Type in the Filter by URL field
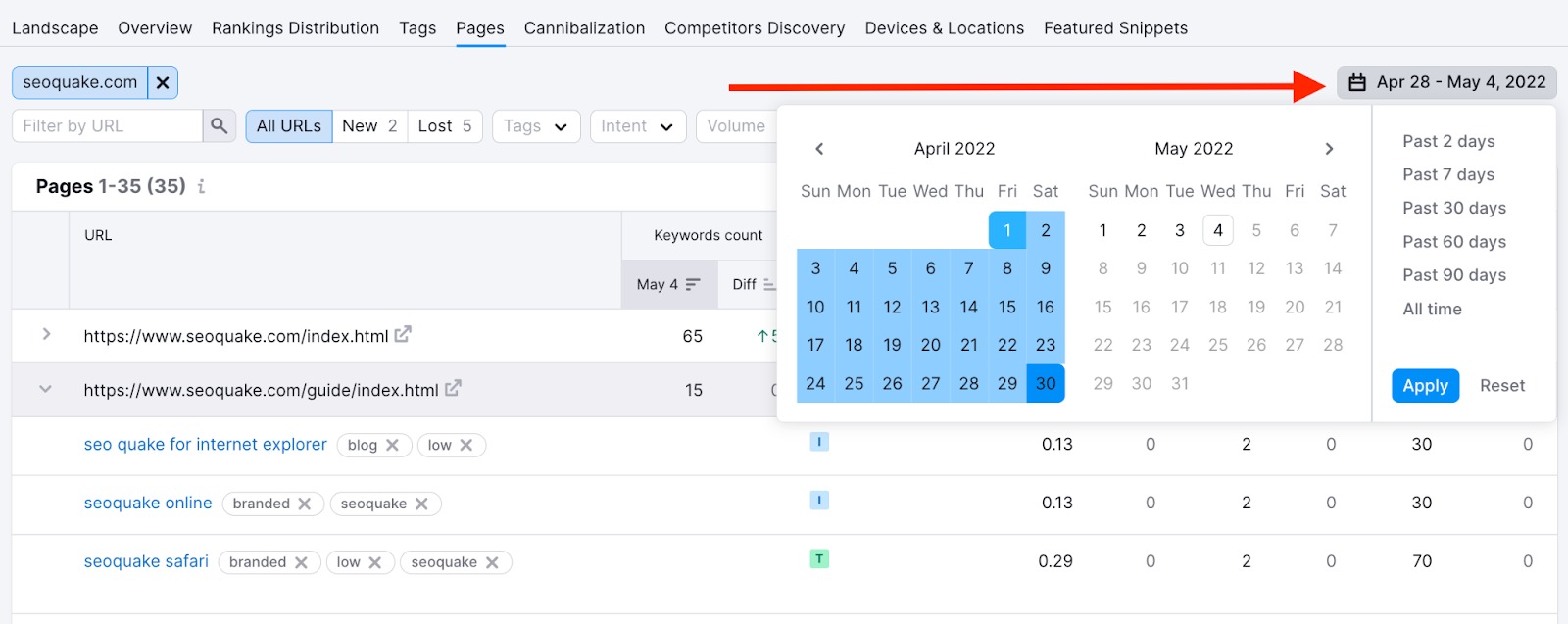This screenshot has width=1568, height=624. coord(108,126)
